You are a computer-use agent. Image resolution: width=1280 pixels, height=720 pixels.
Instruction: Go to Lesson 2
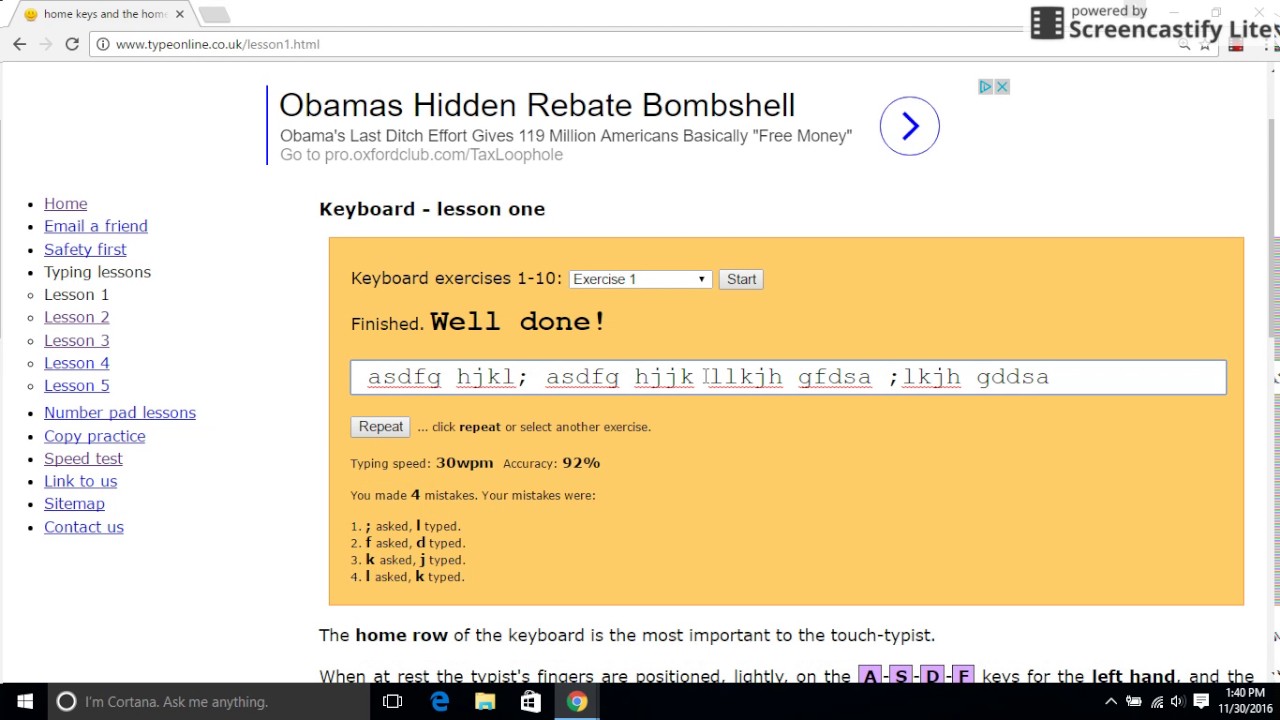[x=76, y=317]
